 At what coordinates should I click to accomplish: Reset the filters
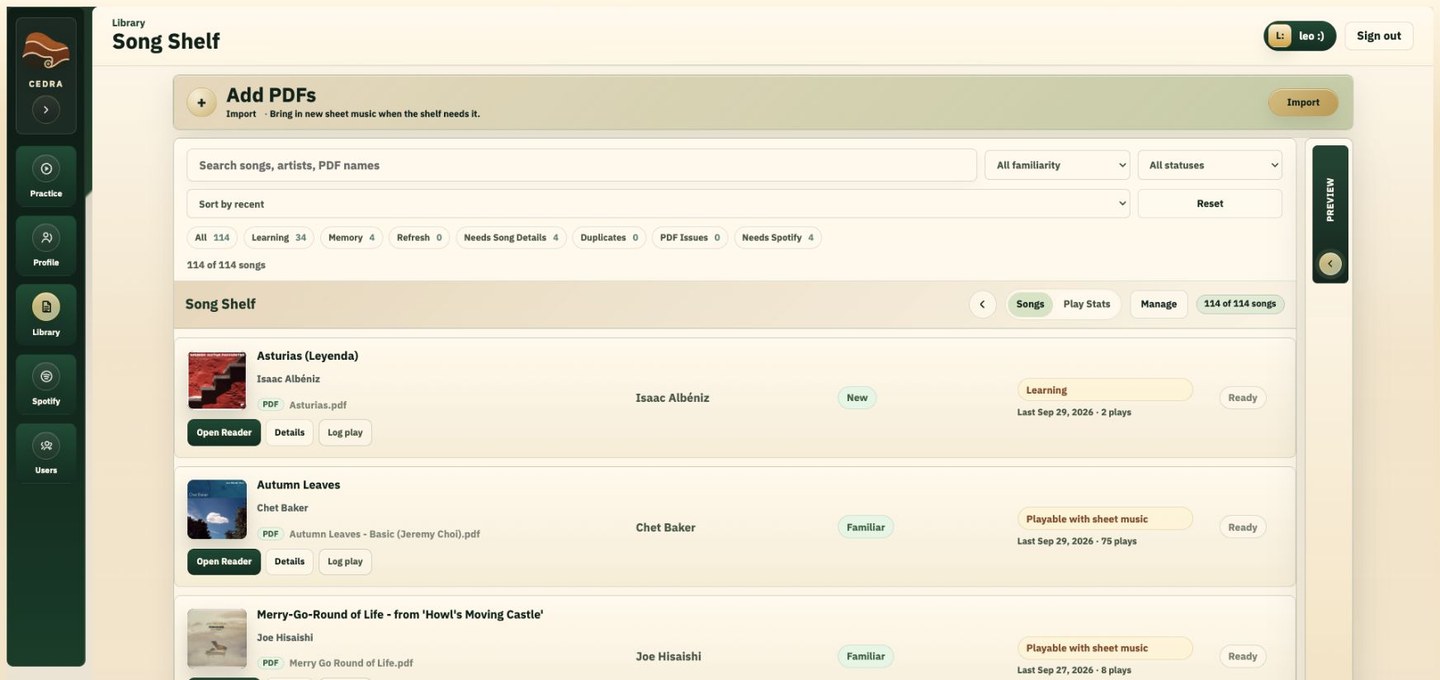tap(1209, 204)
